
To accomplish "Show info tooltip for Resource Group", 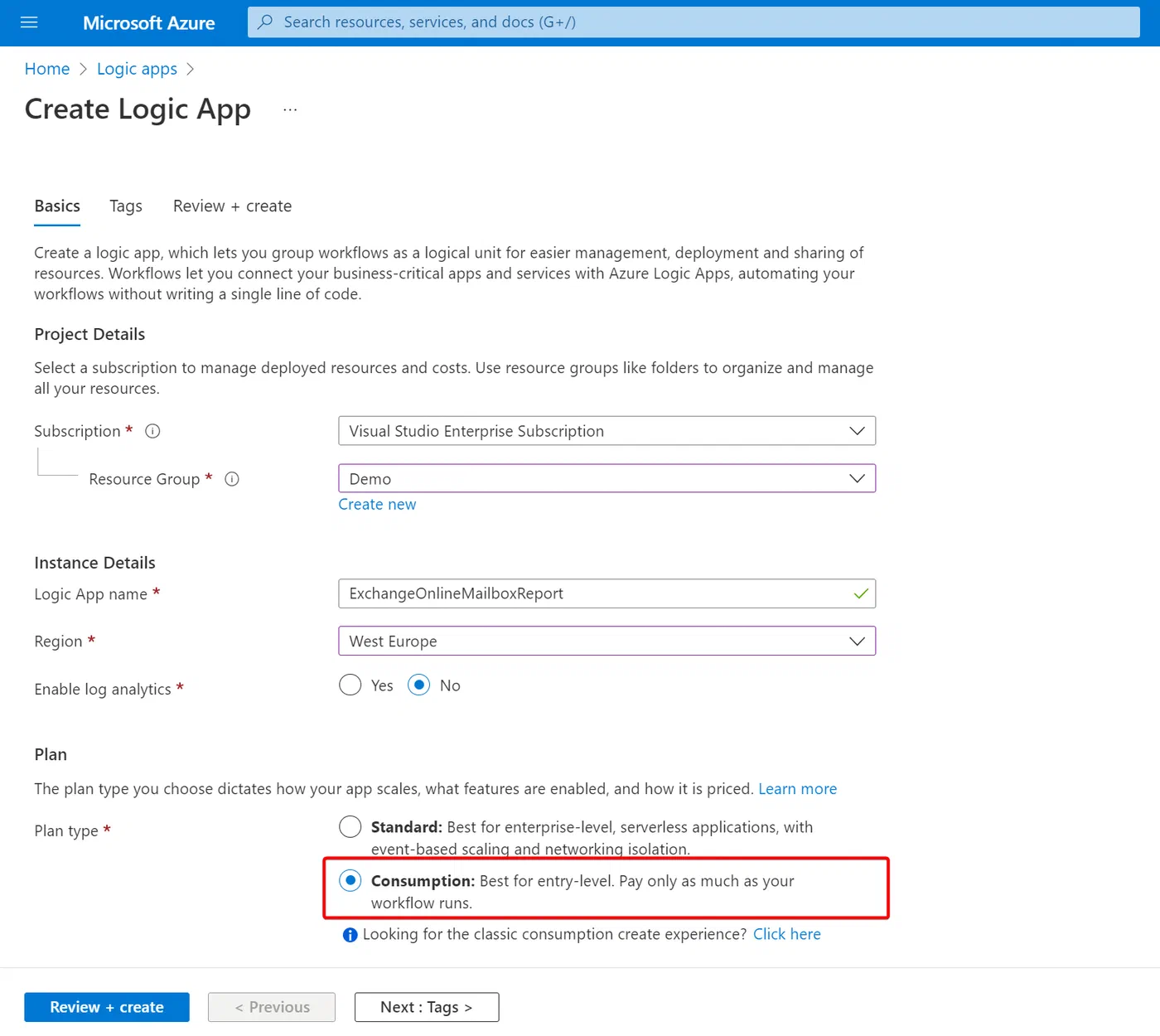I will pos(232,479).
